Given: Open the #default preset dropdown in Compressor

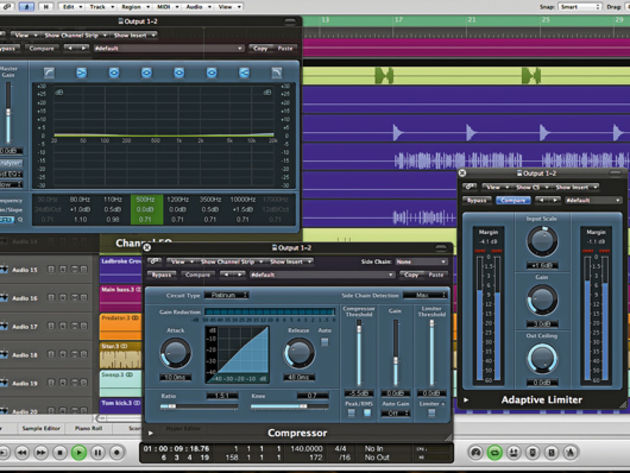Looking at the screenshot, I should 321,275.
